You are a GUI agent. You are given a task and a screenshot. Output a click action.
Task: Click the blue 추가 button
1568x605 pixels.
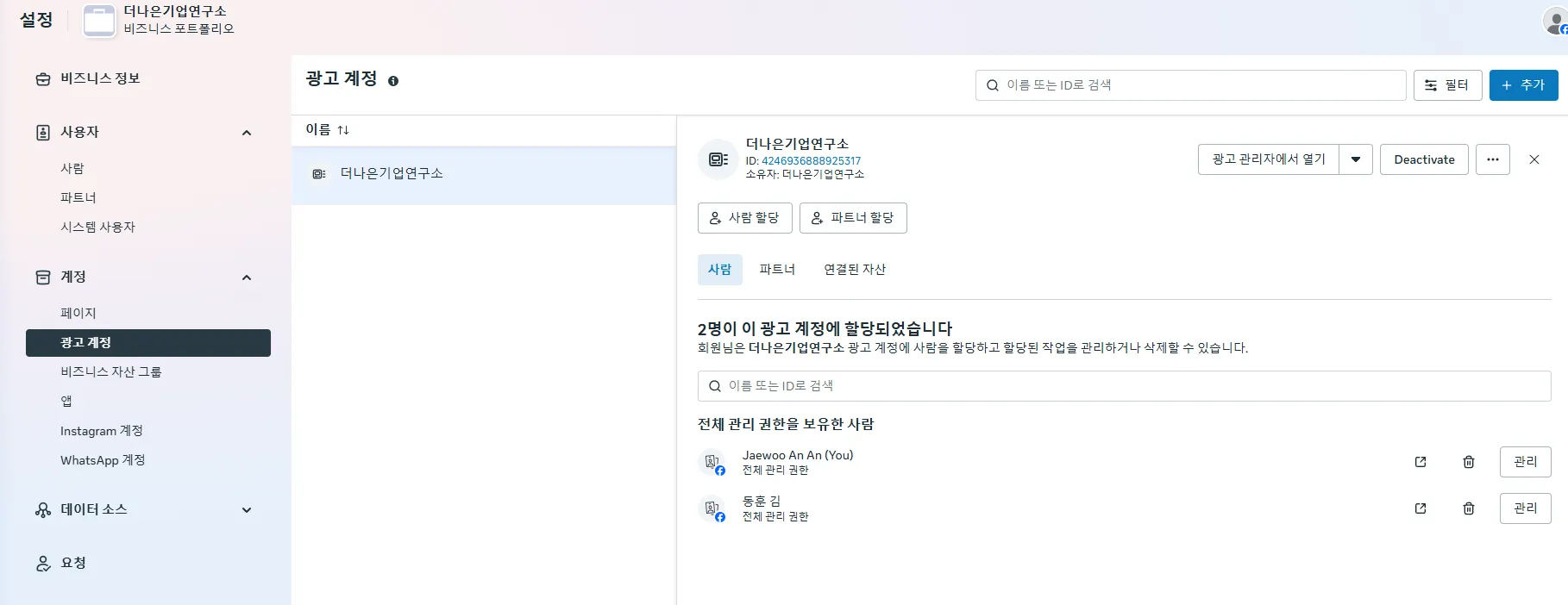(x=1524, y=85)
